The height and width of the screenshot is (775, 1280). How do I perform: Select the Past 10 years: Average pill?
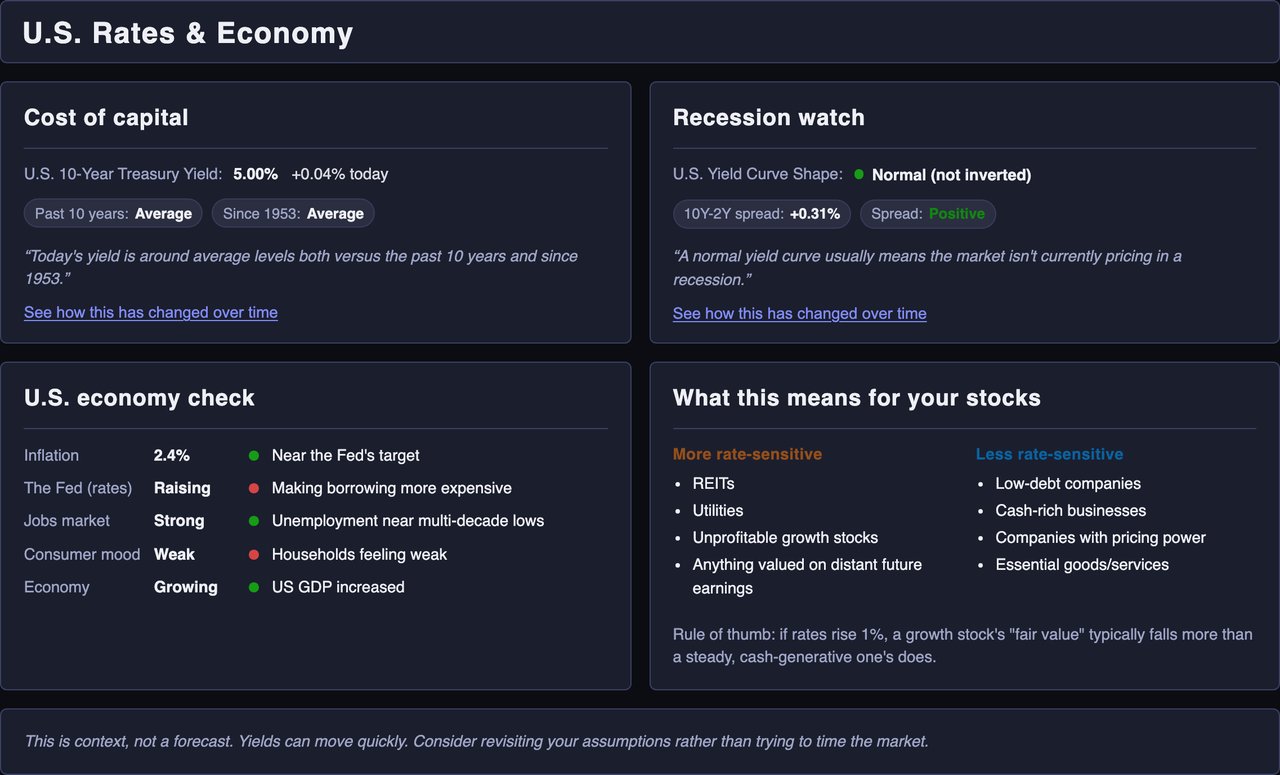113,213
